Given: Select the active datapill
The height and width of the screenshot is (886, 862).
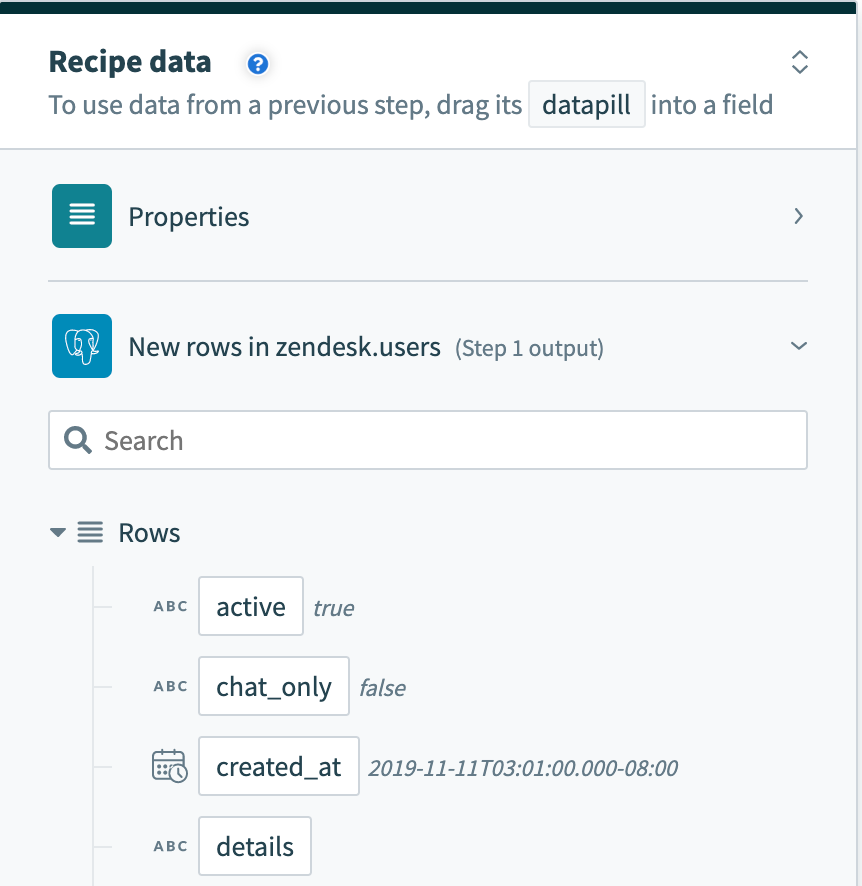Looking at the screenshot, I should tap(250, 605).
